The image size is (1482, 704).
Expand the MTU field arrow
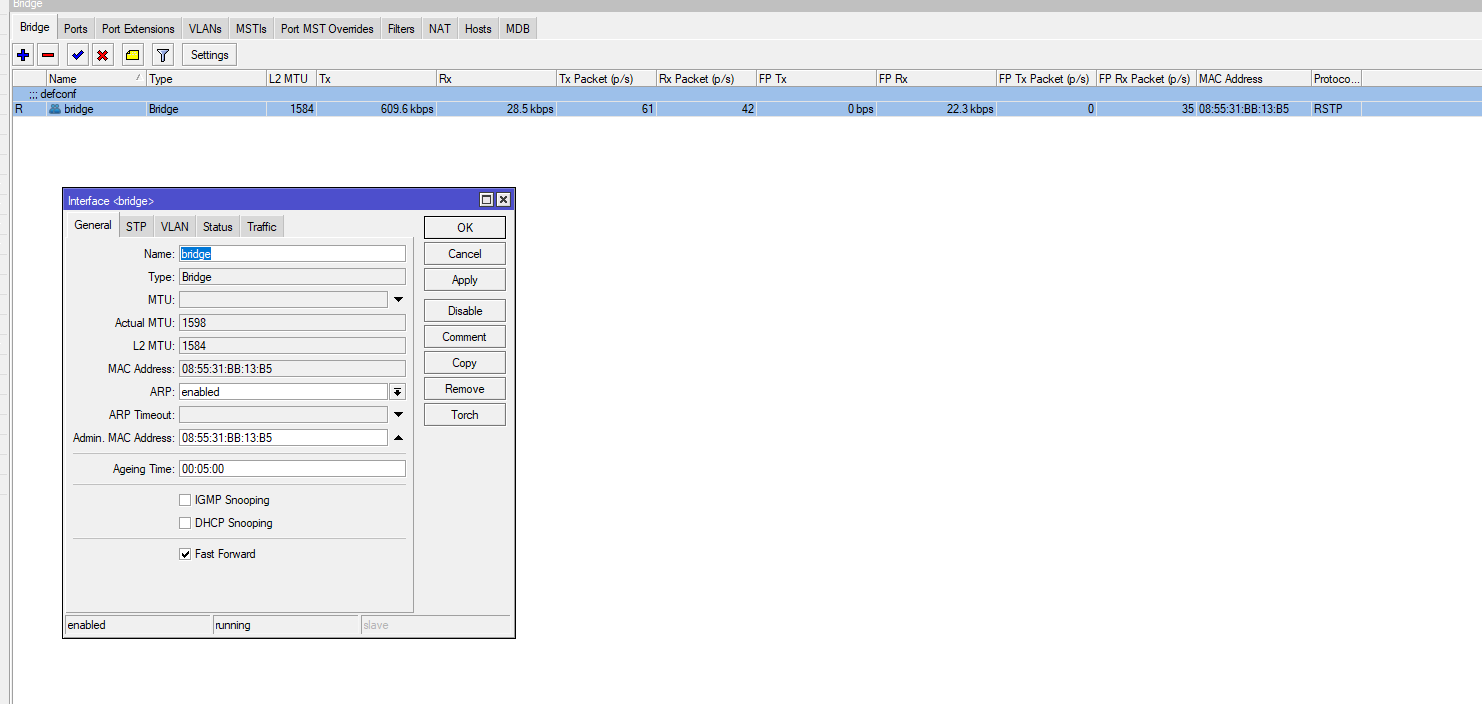click(x=397, y=300)
